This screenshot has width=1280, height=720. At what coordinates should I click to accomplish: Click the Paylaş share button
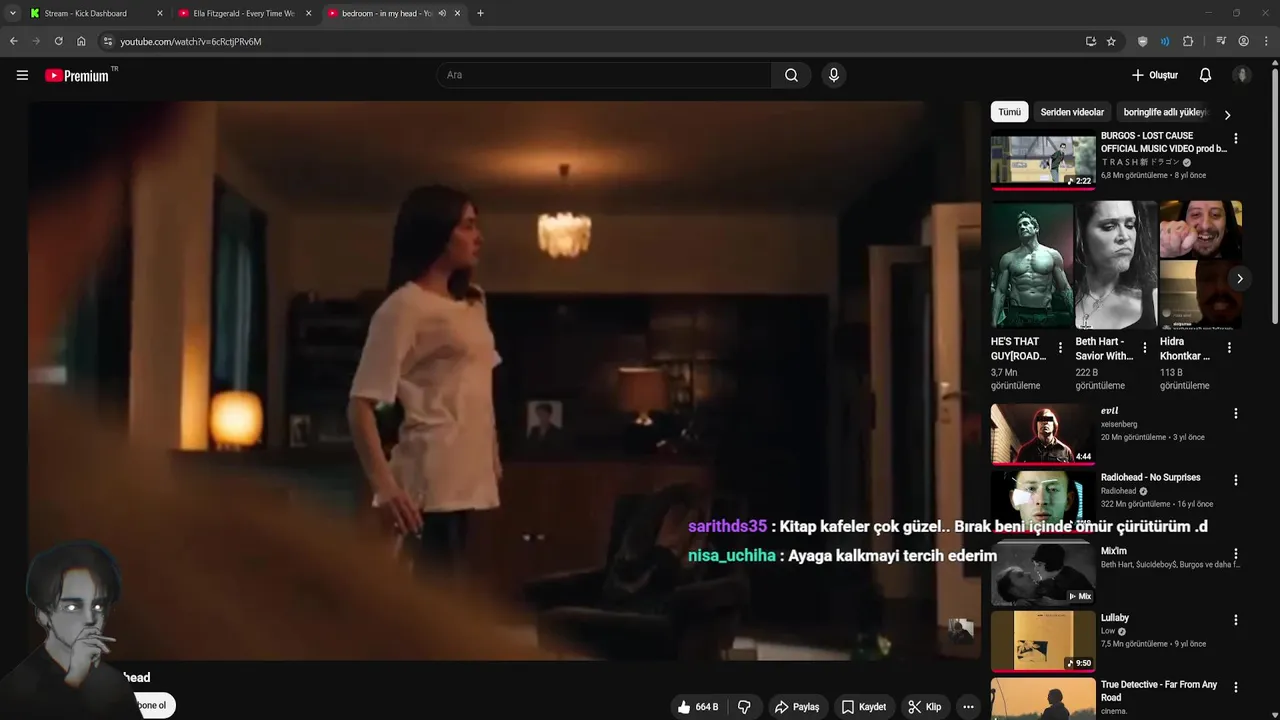click(796, 707)
